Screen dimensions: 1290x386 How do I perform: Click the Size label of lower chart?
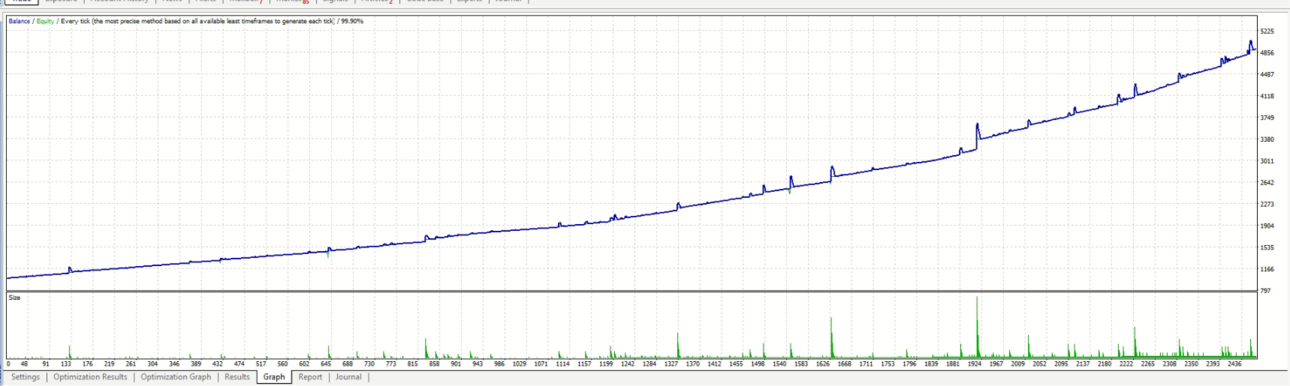[x=15, y=297]
